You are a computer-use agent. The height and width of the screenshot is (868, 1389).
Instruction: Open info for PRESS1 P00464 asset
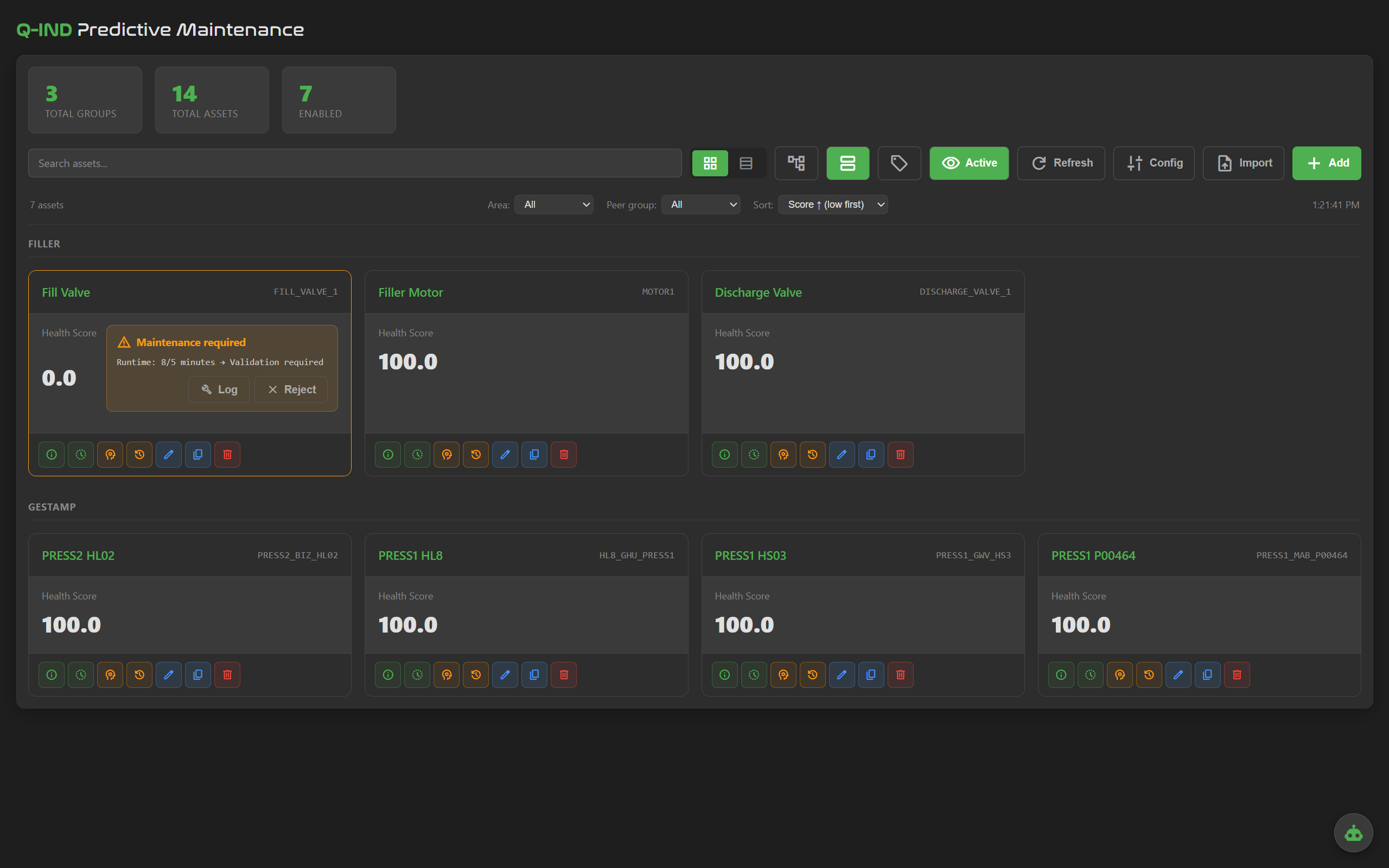1061,675
